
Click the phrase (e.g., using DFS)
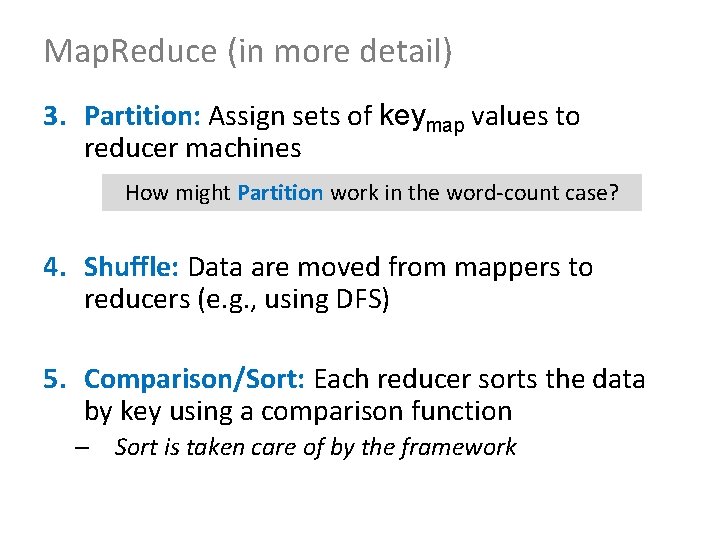point(294,300)
